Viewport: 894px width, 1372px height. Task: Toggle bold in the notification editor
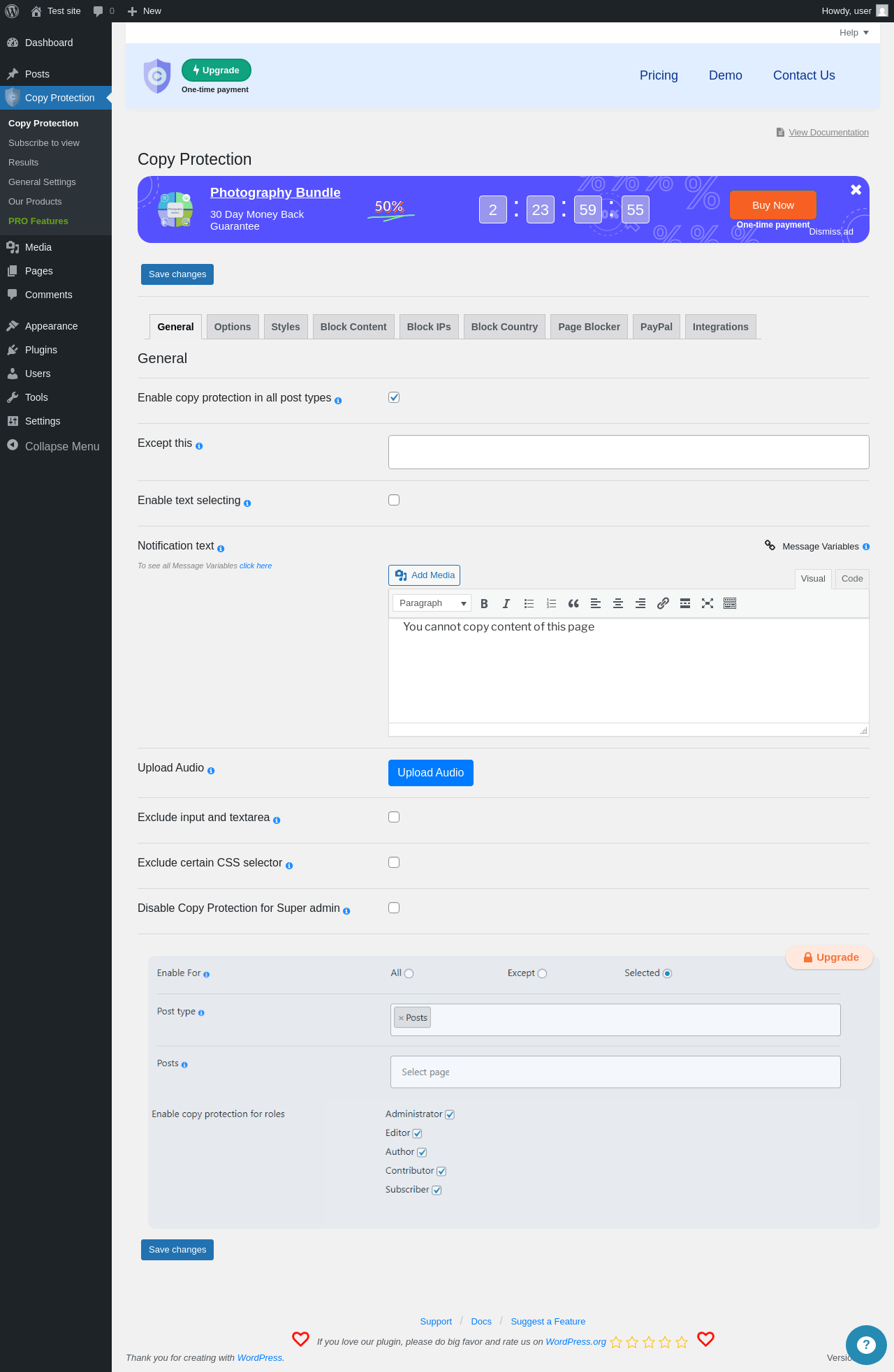(484, 603)
